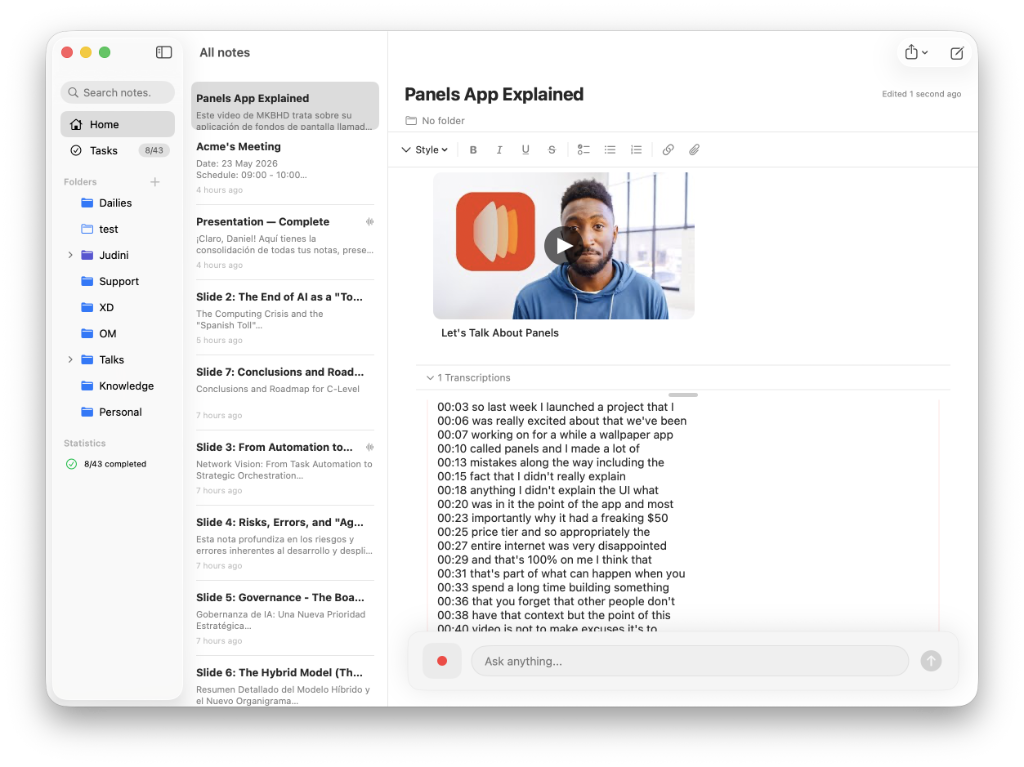Screen dimensions: 1024x767
Task: Play the Panels video
Action: (x=563, y=246)
